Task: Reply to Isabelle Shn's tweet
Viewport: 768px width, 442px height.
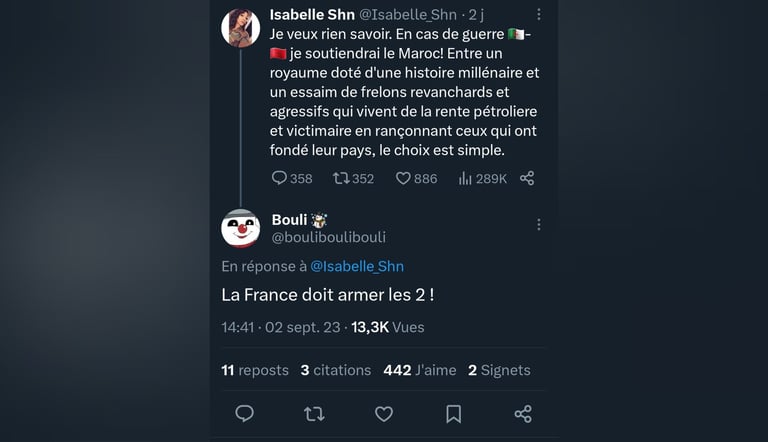Action: [x=280, y=178]
